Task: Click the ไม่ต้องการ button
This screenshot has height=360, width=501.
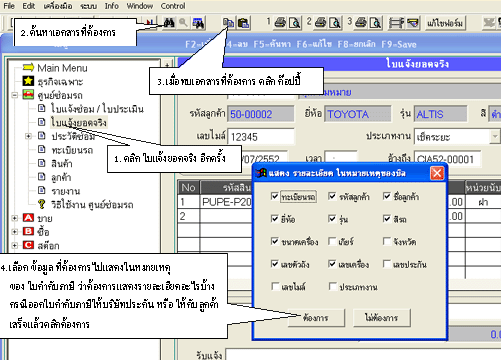Action: (x=382, y=317)
